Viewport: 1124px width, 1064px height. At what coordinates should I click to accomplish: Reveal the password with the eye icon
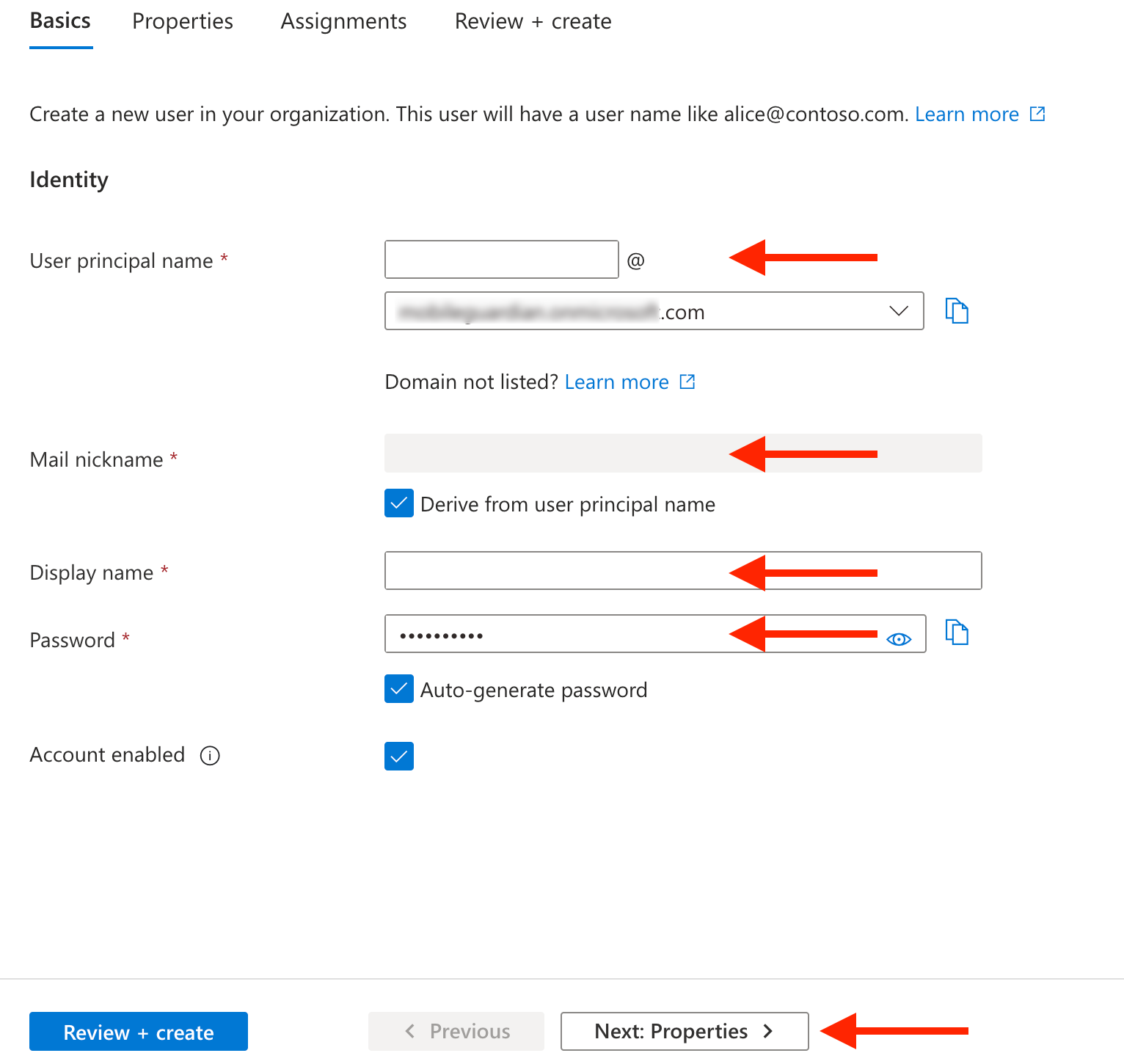coord(899,639)
